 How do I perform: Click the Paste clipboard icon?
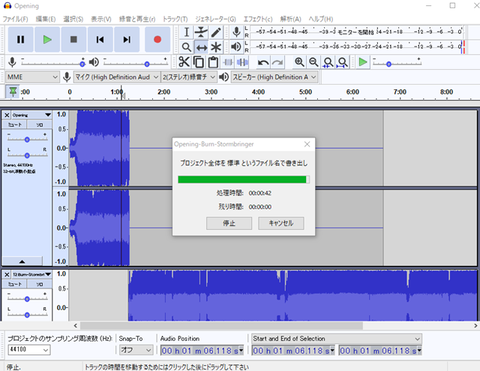point(213,62)
